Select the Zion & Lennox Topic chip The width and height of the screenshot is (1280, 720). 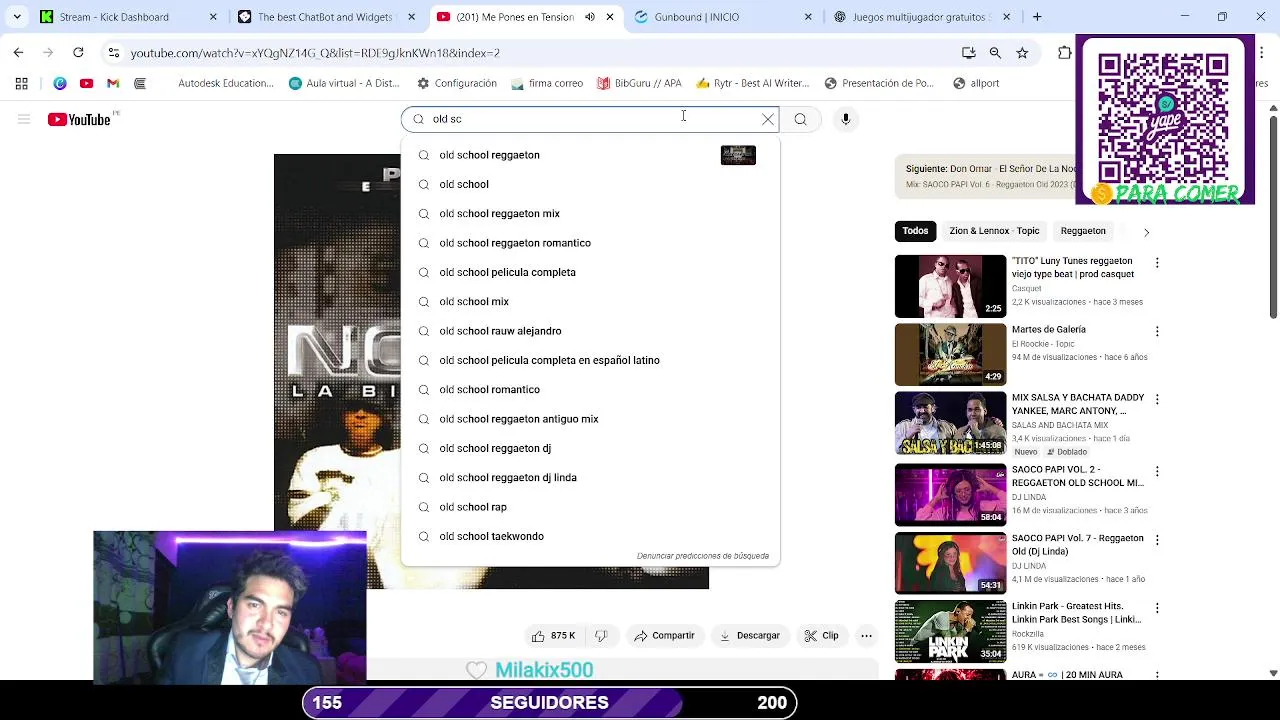coord(994,231)
